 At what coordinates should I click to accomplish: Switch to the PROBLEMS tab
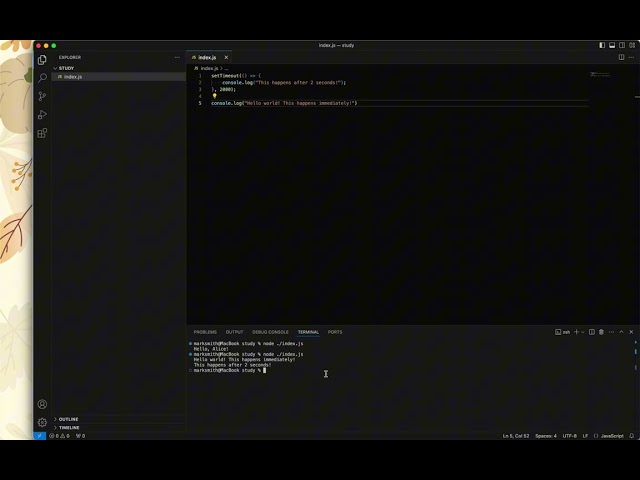(x=205, y=332)
